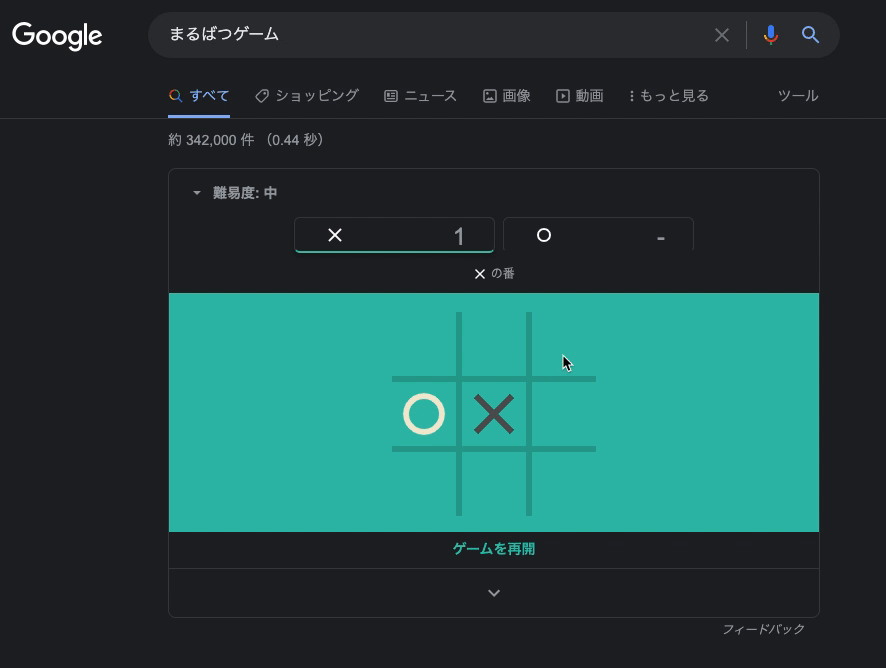Place a mark in the top-left cell

424,345
